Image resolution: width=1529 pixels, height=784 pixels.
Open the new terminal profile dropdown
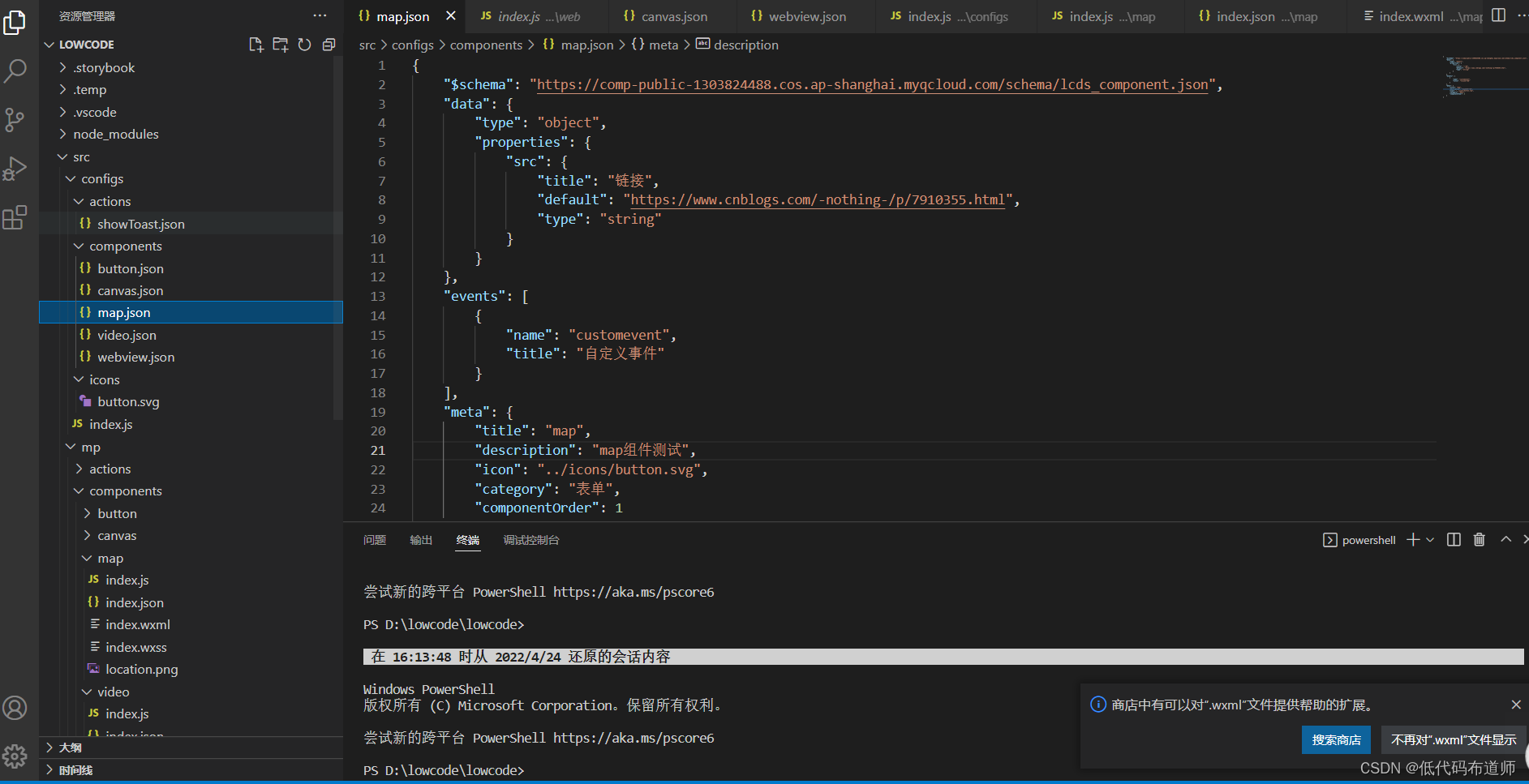1430,540
